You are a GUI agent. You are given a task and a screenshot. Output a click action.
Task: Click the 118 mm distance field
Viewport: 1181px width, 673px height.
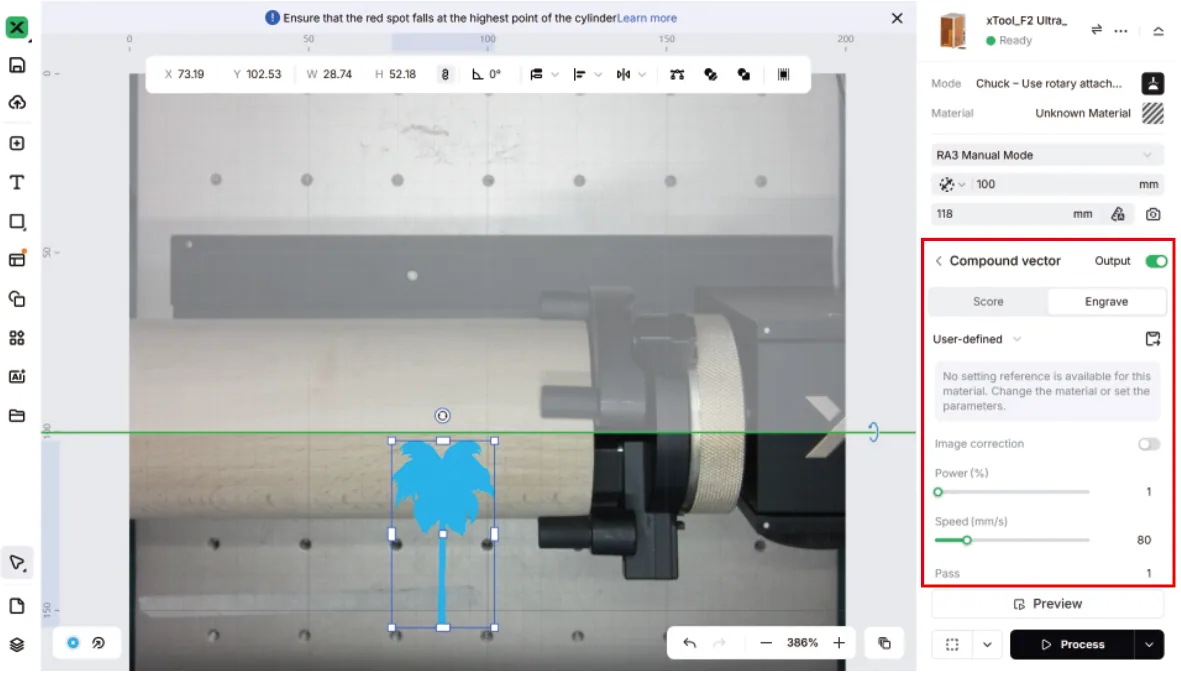coord(1015,215)
